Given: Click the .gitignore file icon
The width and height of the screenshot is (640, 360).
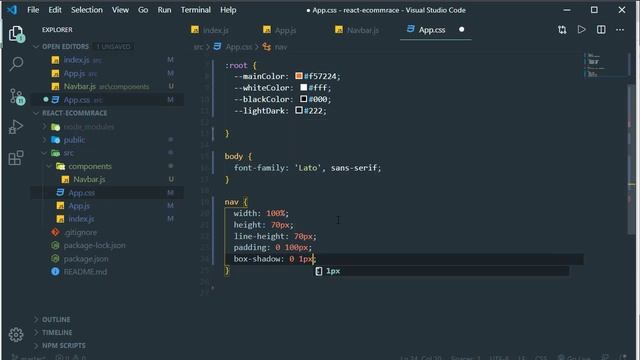Looking at the screenshot, I should 56,232.
